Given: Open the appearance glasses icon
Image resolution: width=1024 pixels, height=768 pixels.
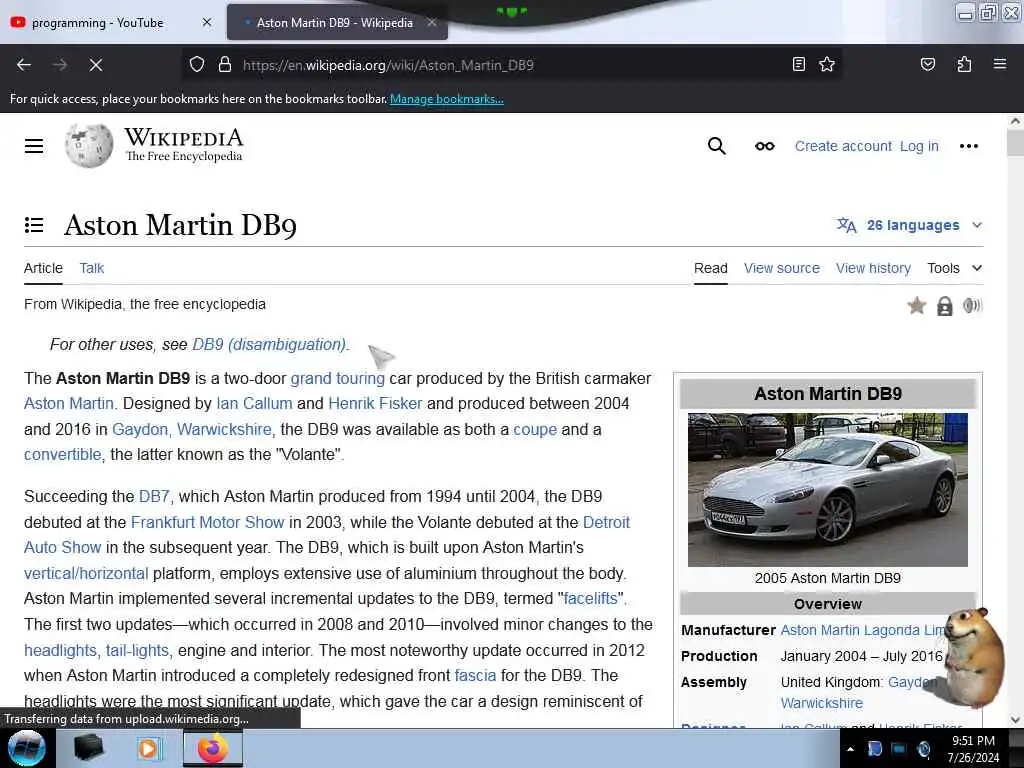Looking at the screenshot, I should pos(765,146).
